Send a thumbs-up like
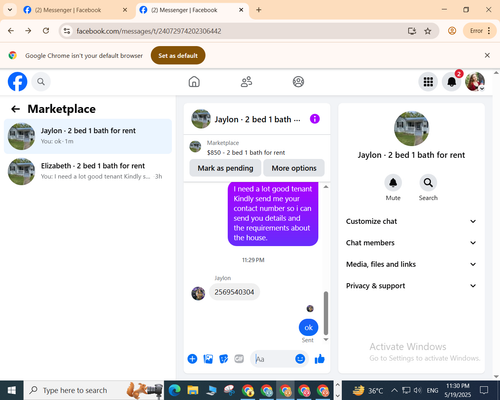This screenshot has height=400, width=500. point(320,359)
